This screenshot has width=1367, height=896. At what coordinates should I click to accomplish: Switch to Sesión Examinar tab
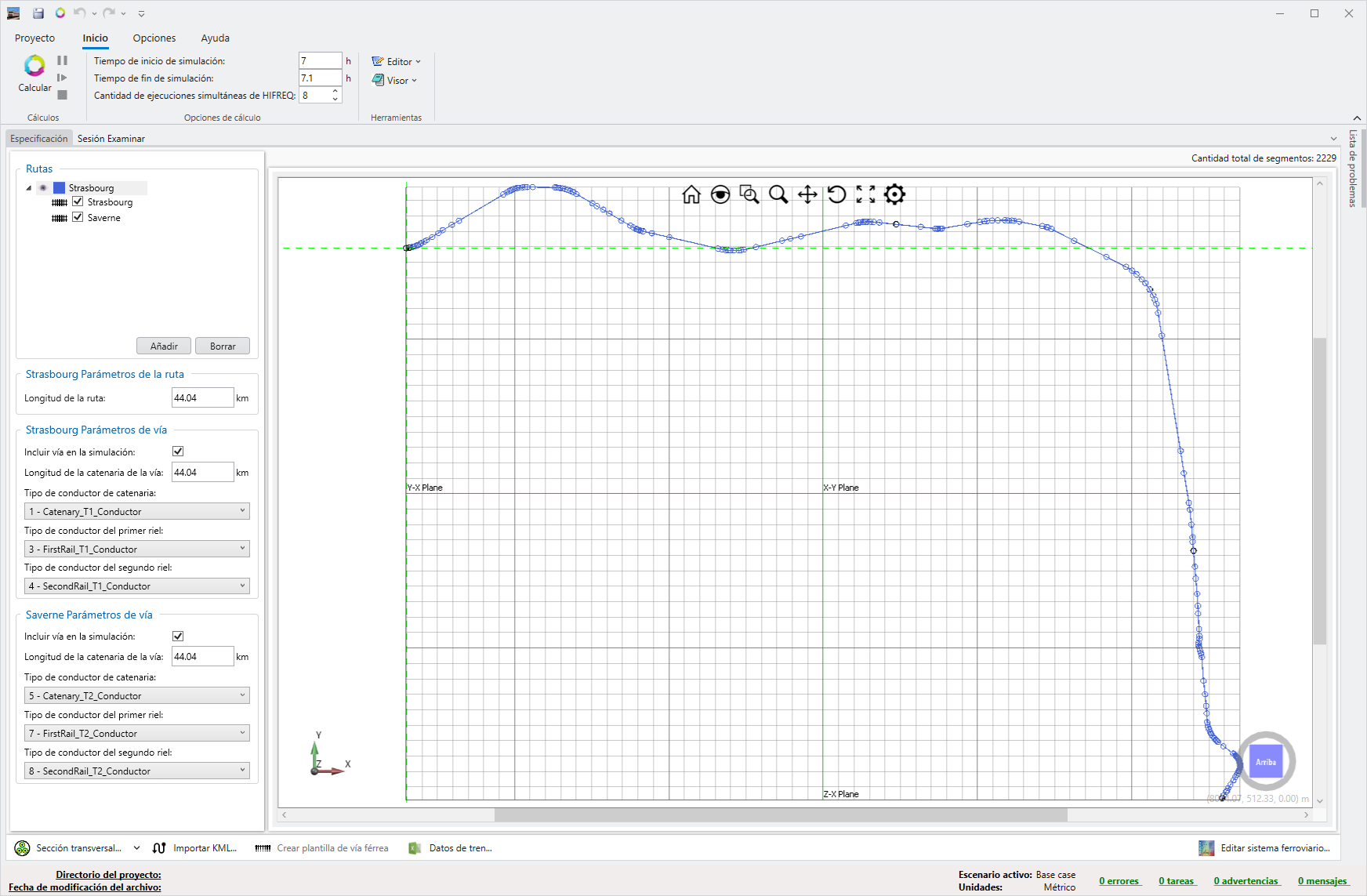point(111,139)
